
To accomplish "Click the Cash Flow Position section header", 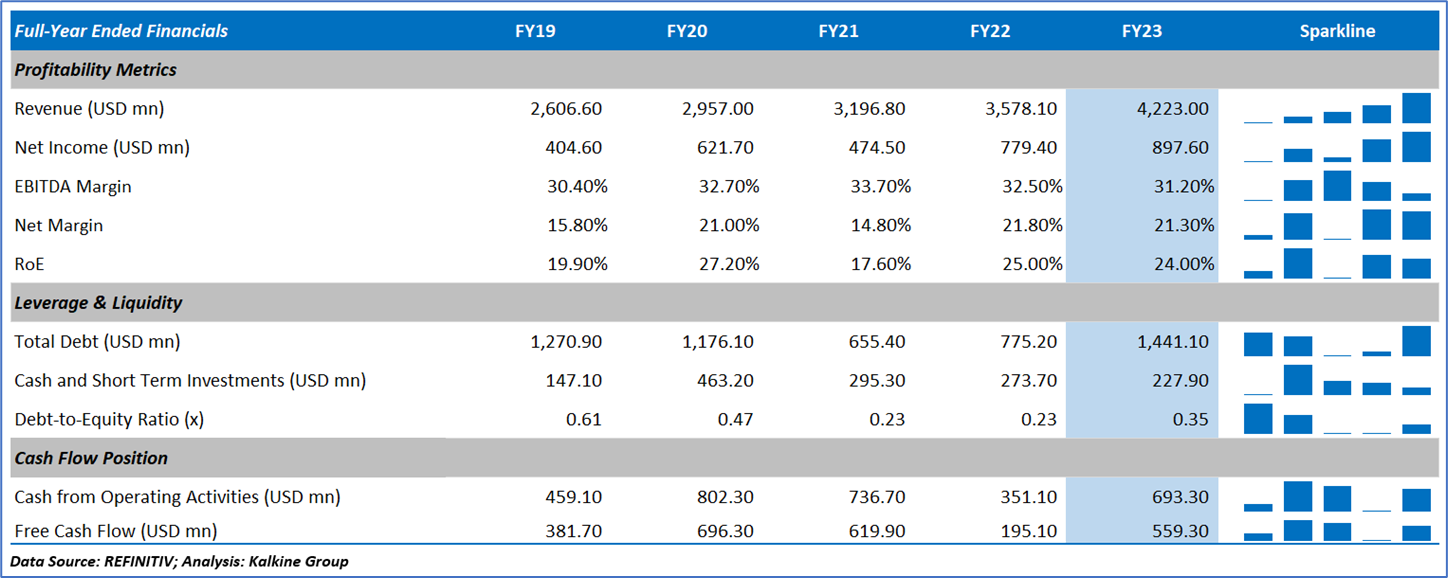I will 91,458.
